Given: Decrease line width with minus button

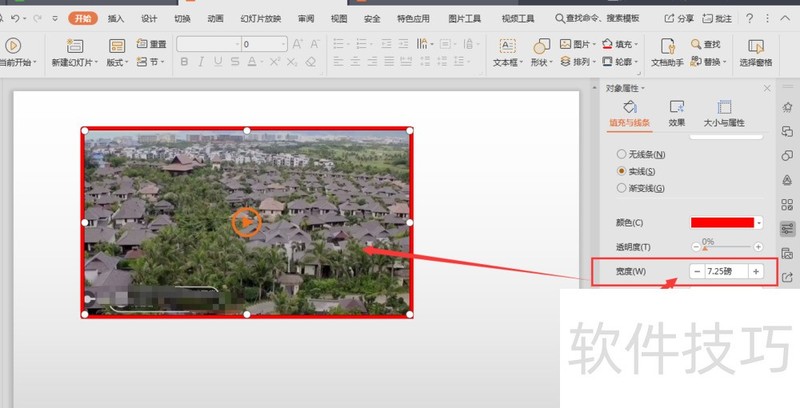Looking at the screenshot, I should [697, 271].
